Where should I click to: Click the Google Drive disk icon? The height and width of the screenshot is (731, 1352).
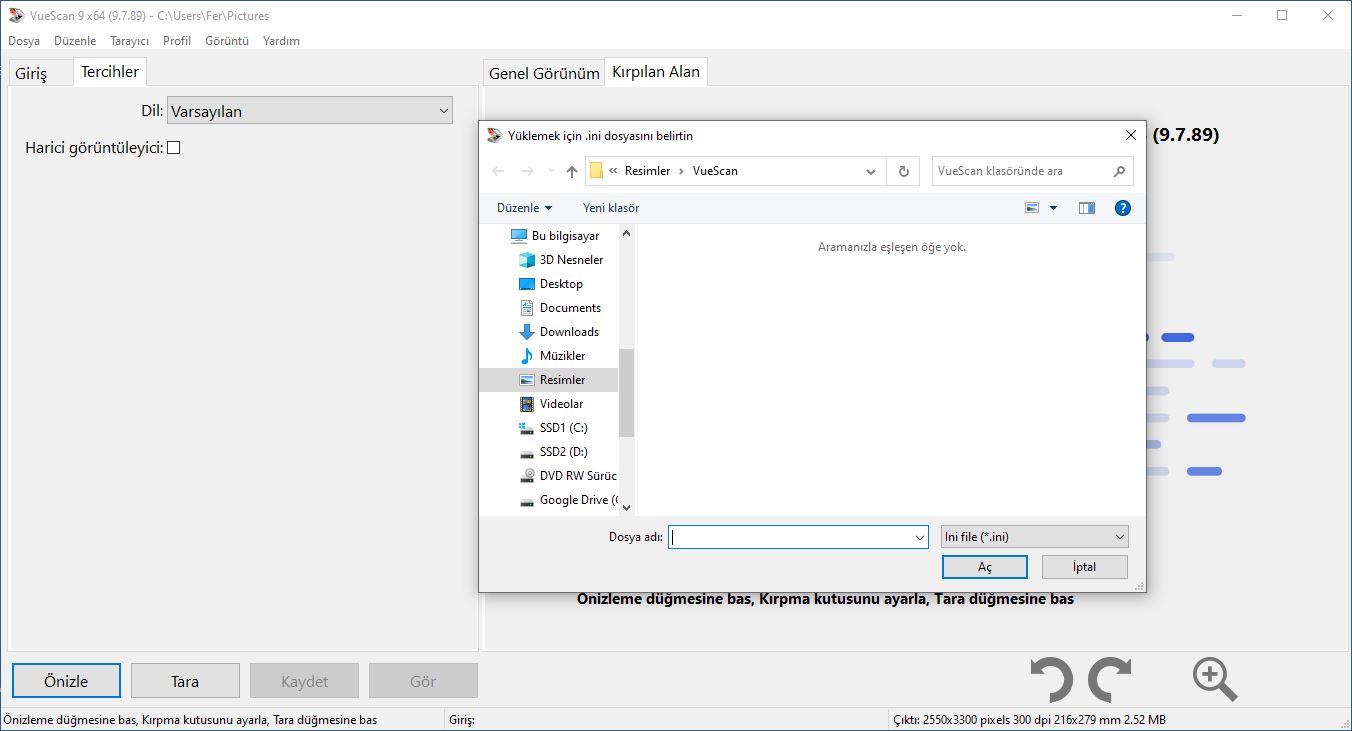[x=527, y=500]
